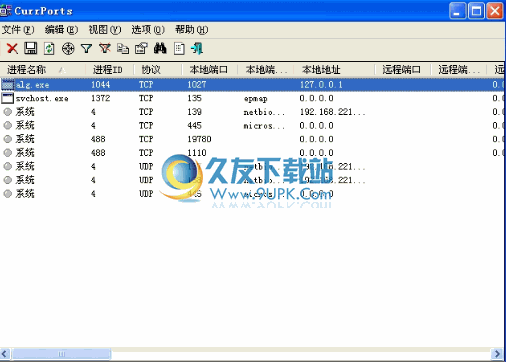Sort by 进程名称 column header
The width and height of the screenshot is (506, 362).
point(43,70)
